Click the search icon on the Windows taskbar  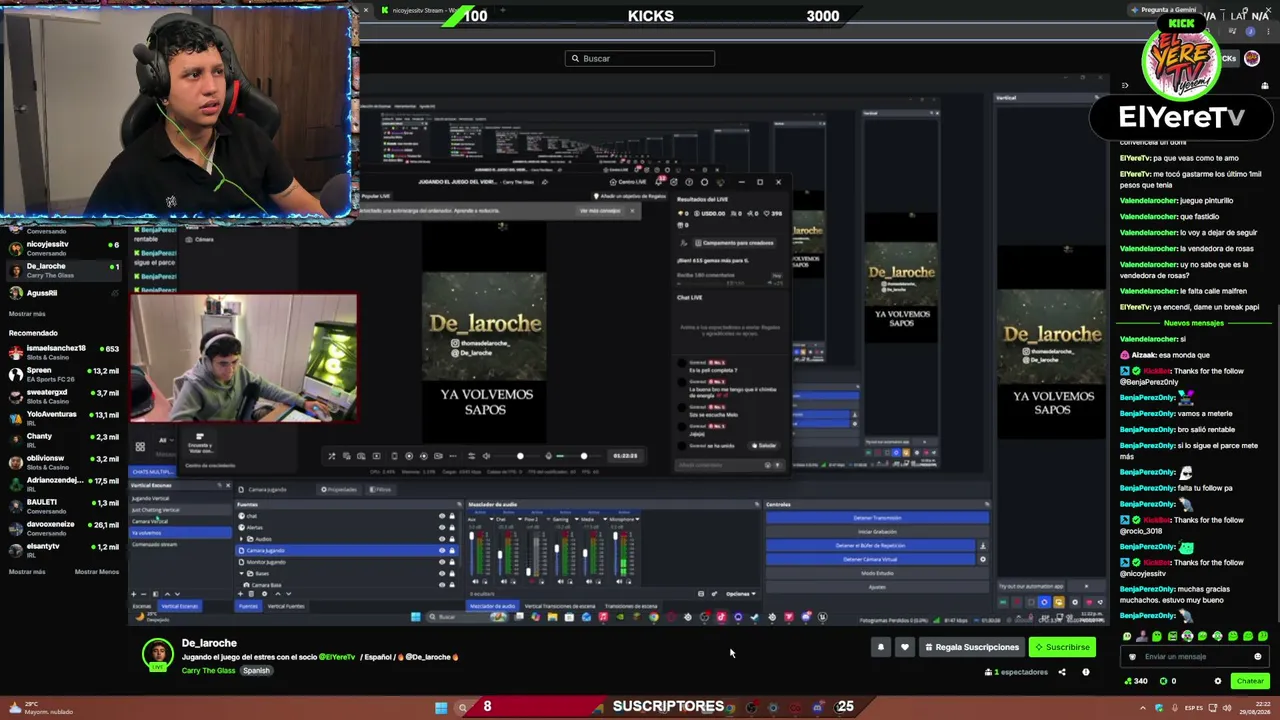click(462, 708)
